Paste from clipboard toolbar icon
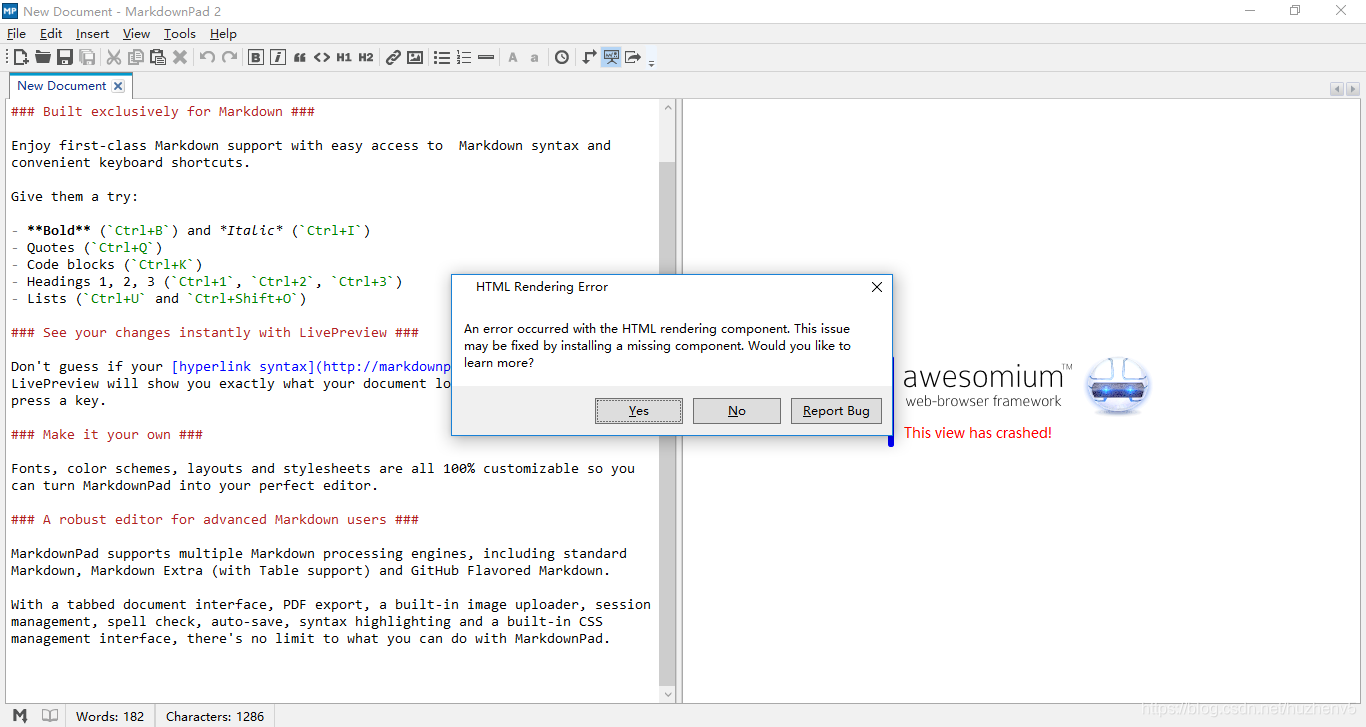The image size is (1366, 727). click(x=158, y=57)
